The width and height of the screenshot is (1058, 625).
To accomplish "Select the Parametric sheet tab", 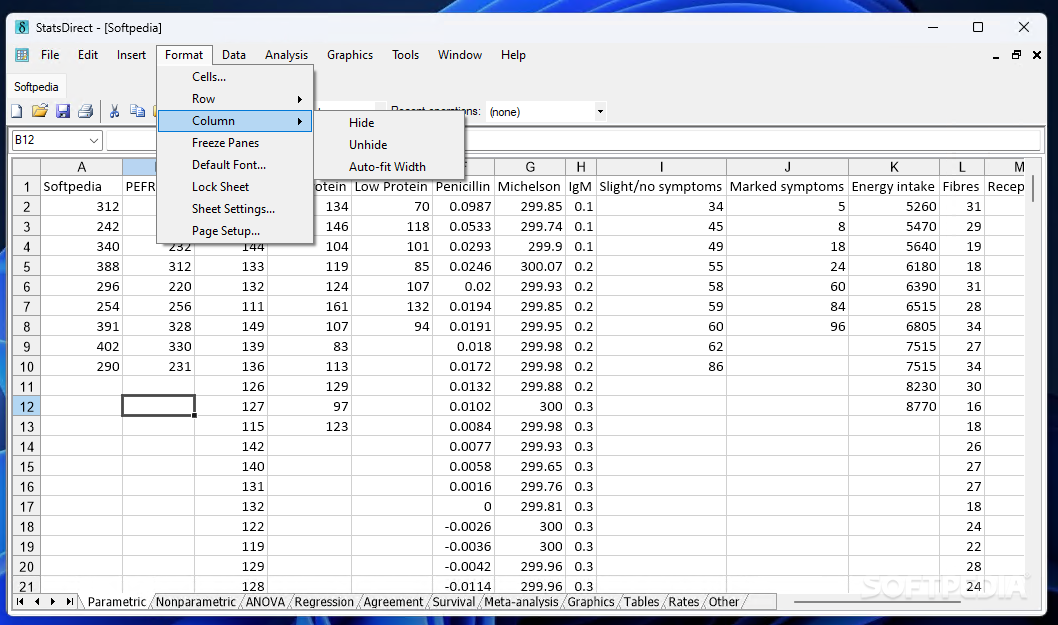I will 117,602.
